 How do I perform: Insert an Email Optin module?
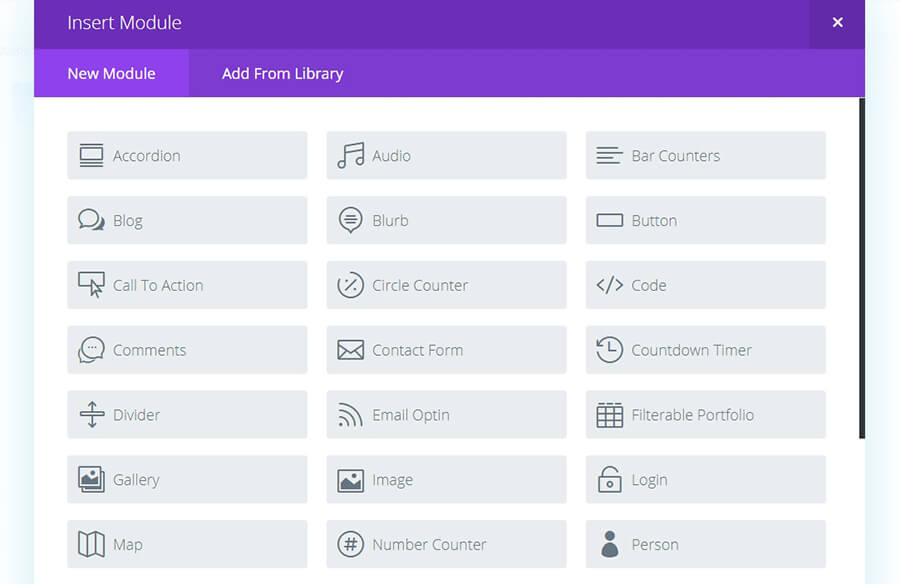pyautogui.click(x=446, y=414)
